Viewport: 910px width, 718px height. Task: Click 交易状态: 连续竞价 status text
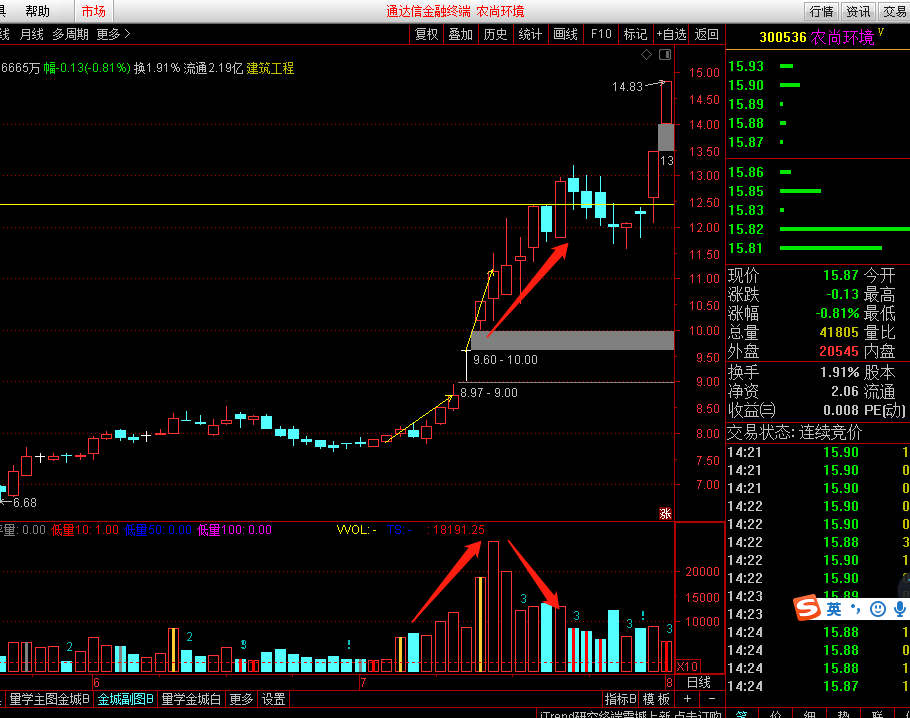point(794,432)
